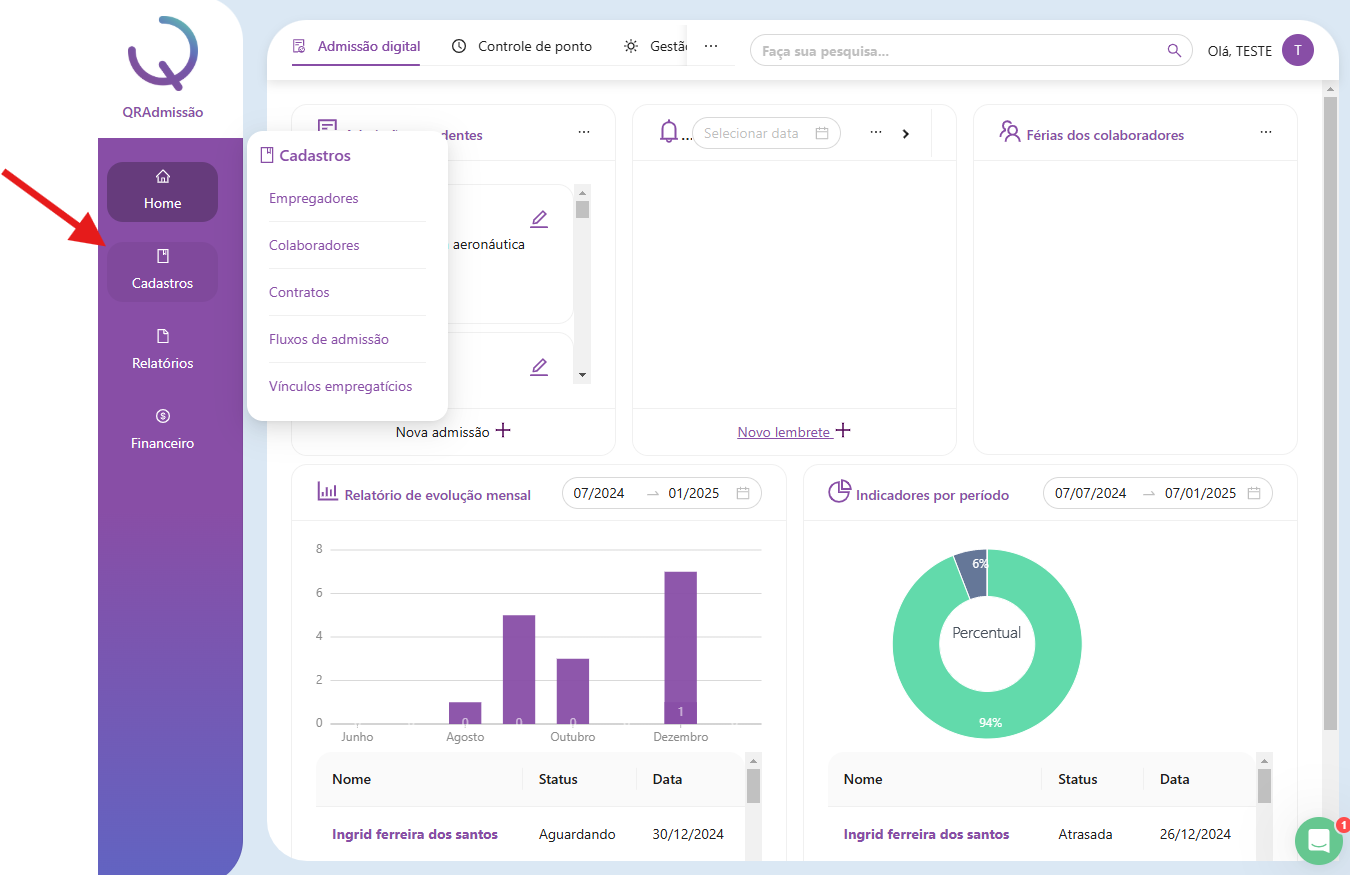
Task: Click the Home icon in sidebar
Action: 162,178
